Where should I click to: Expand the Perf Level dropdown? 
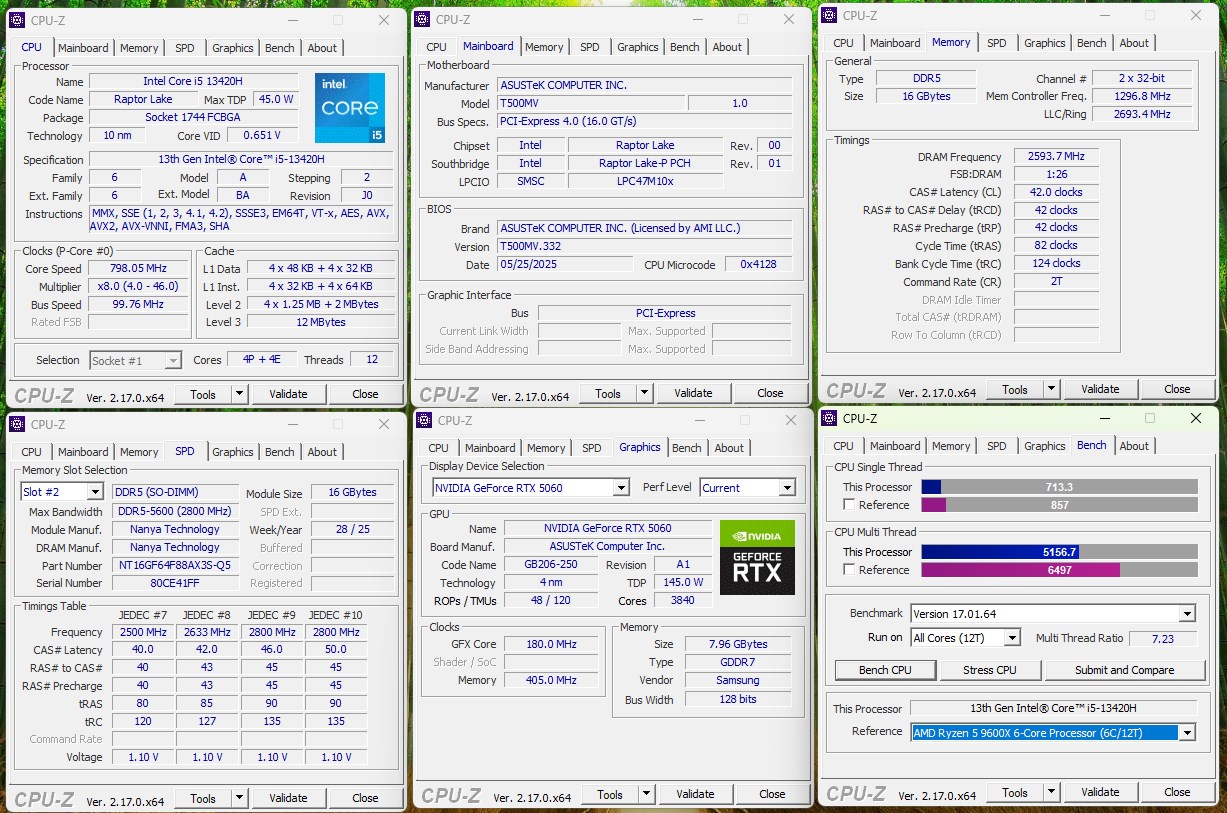[x=786, y=488]
